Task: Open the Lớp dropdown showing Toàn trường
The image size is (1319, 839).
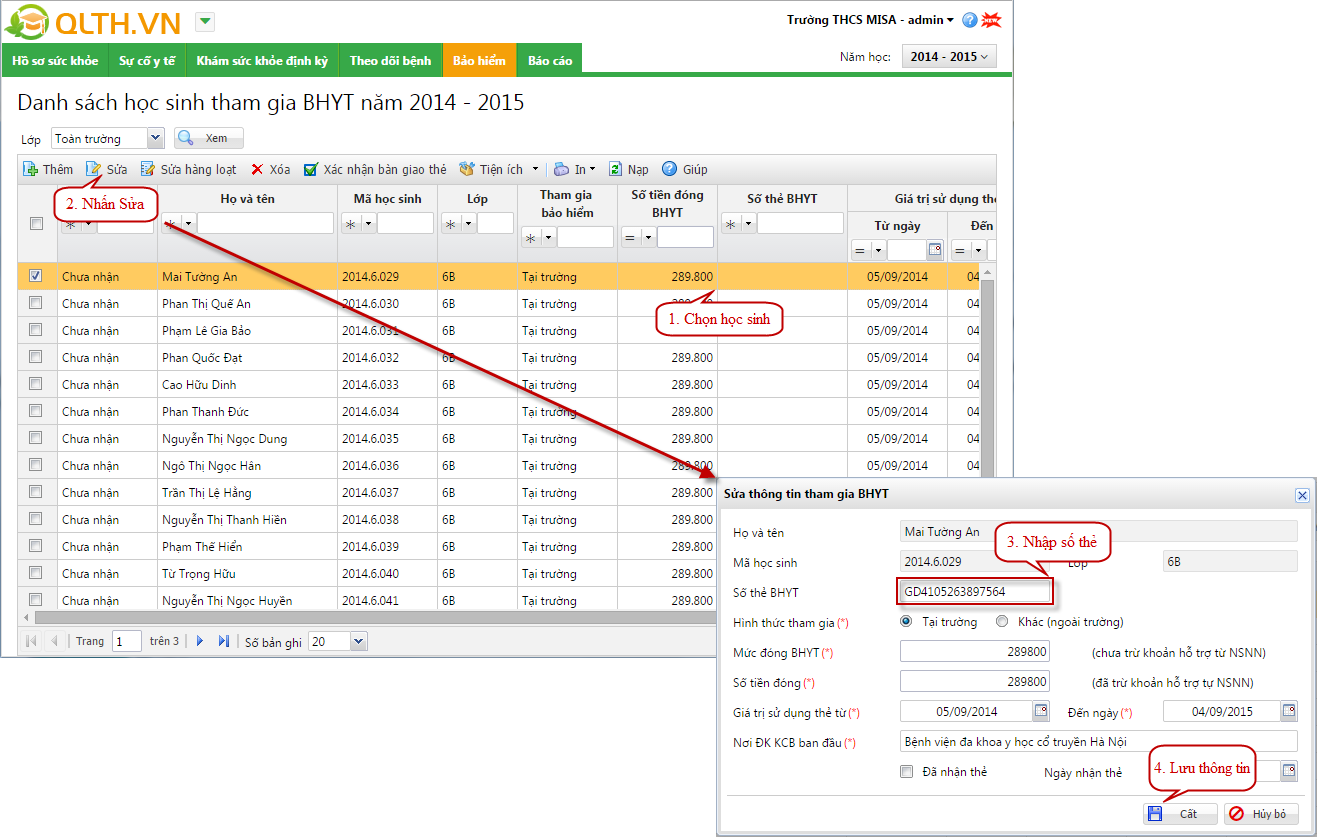Action: pos(156,138)
